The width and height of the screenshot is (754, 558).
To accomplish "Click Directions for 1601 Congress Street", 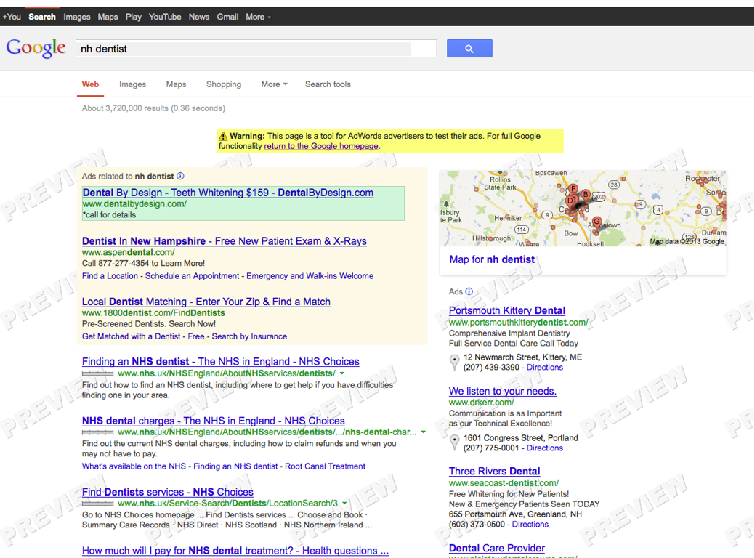I will (545, 448).
